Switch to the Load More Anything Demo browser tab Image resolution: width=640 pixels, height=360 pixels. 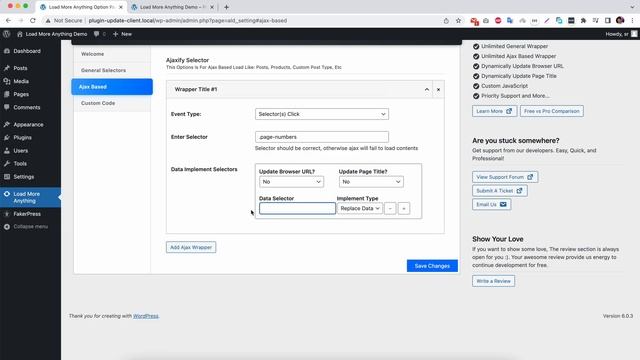coord(172,7)
